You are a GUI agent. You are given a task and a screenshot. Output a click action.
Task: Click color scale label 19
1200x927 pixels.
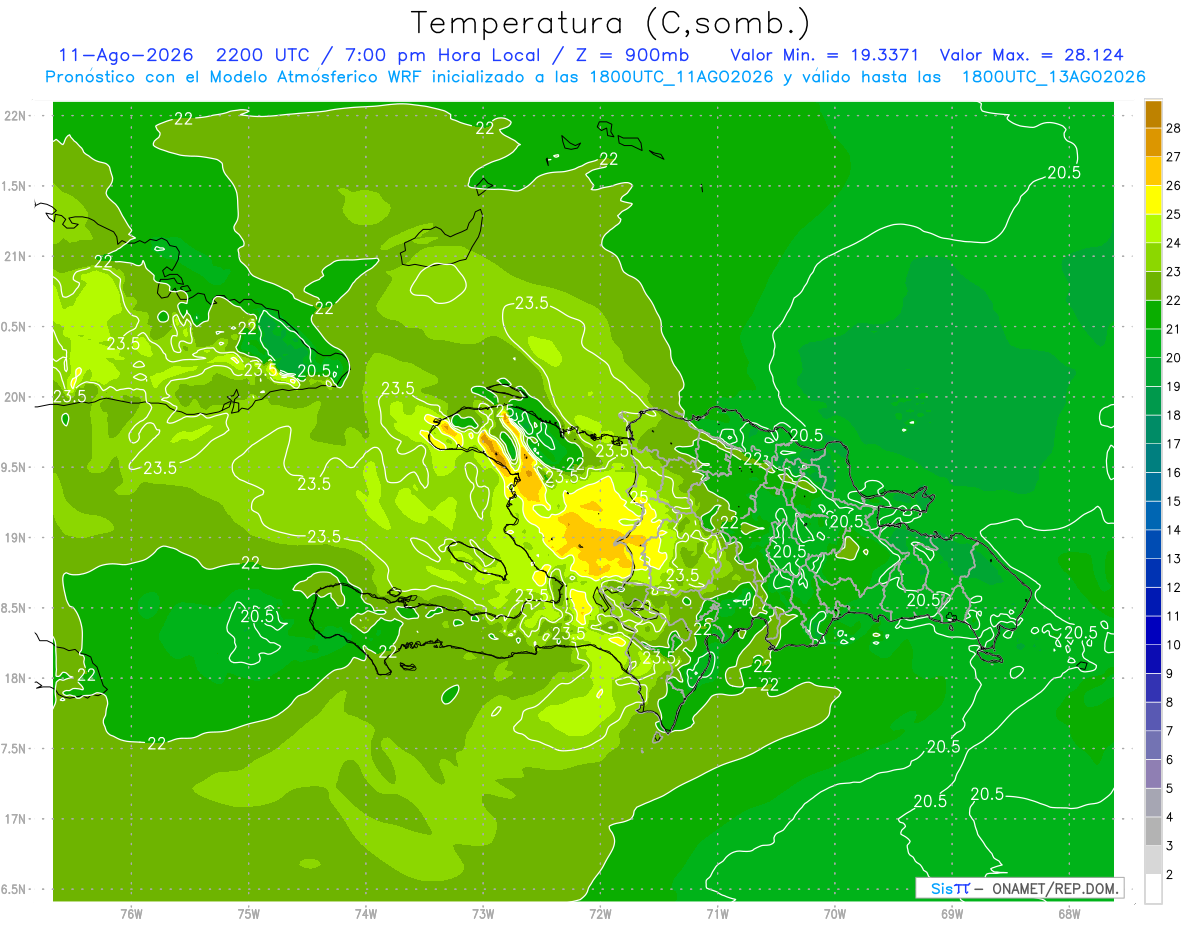pyautogui.click(x=1174, y=386)
